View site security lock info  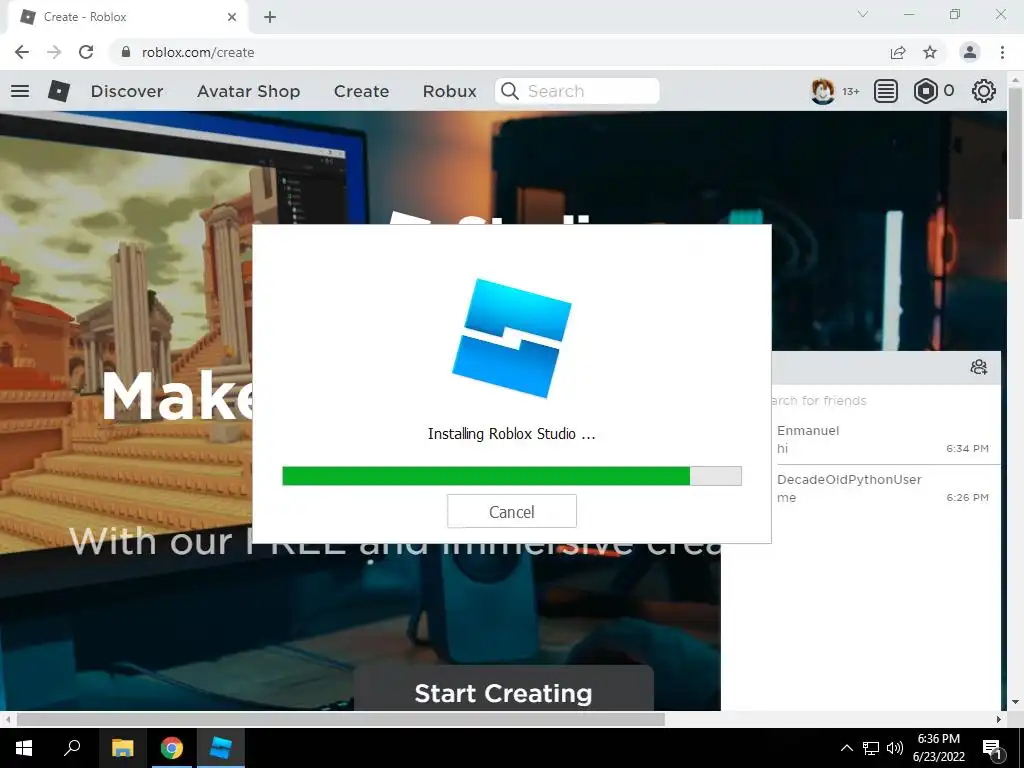pyautogui.click(x=126, y=52)
